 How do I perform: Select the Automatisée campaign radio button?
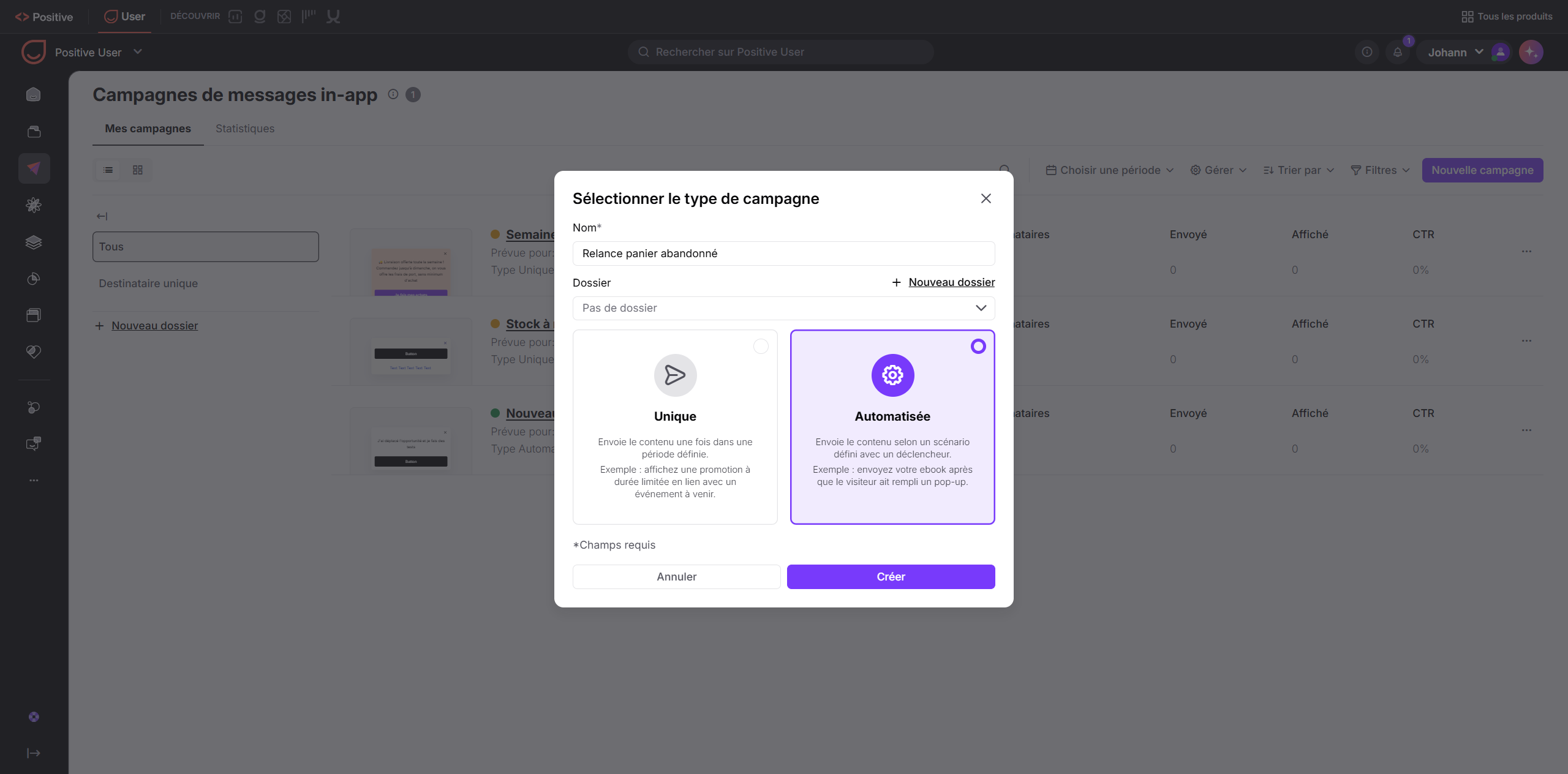point(978,347)
